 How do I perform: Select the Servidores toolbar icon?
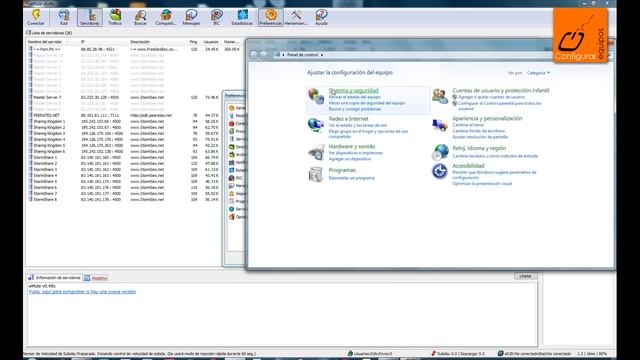coord(89,18)
